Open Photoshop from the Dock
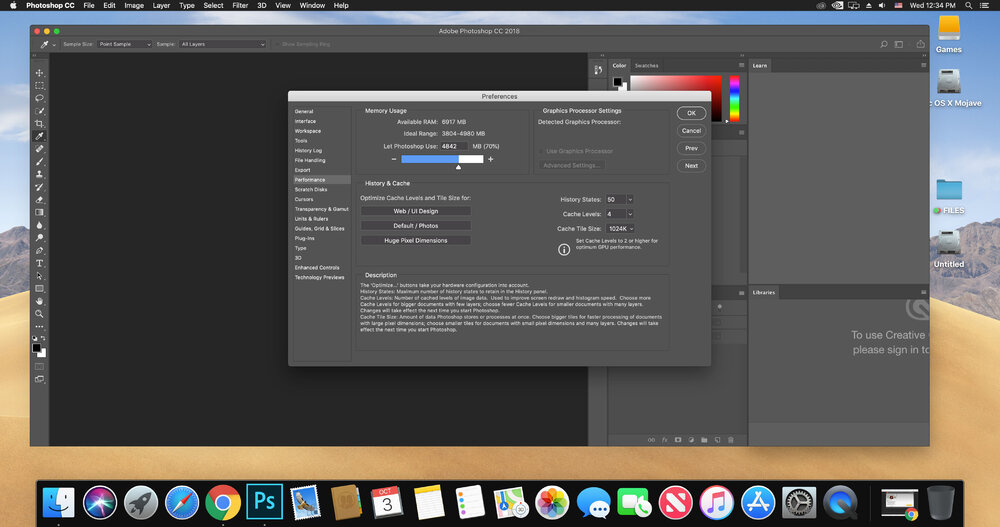This screenshot has height=527, width=1000. [266, 500]
